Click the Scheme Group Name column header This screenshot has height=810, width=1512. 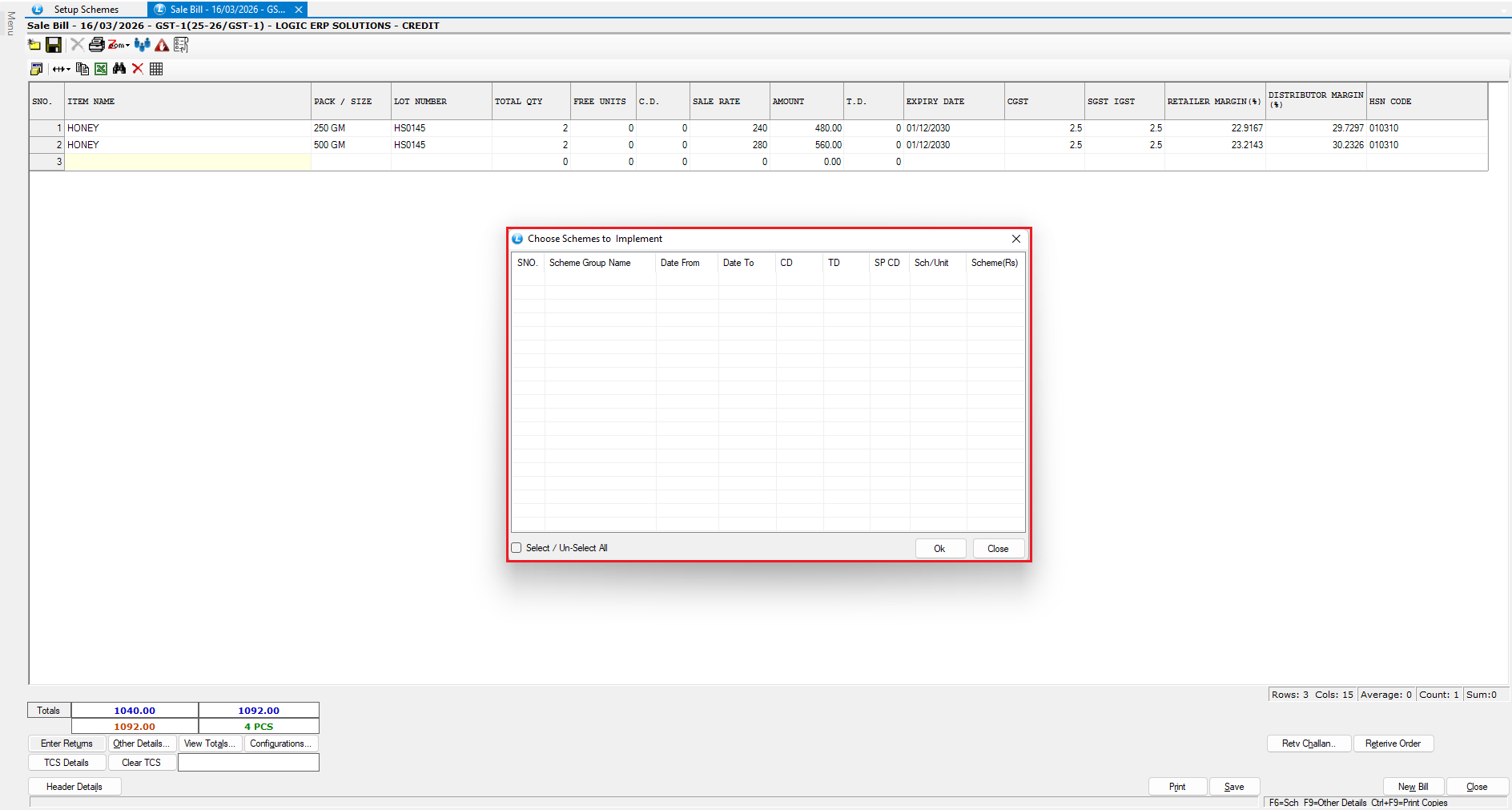[x=590, y=263]
